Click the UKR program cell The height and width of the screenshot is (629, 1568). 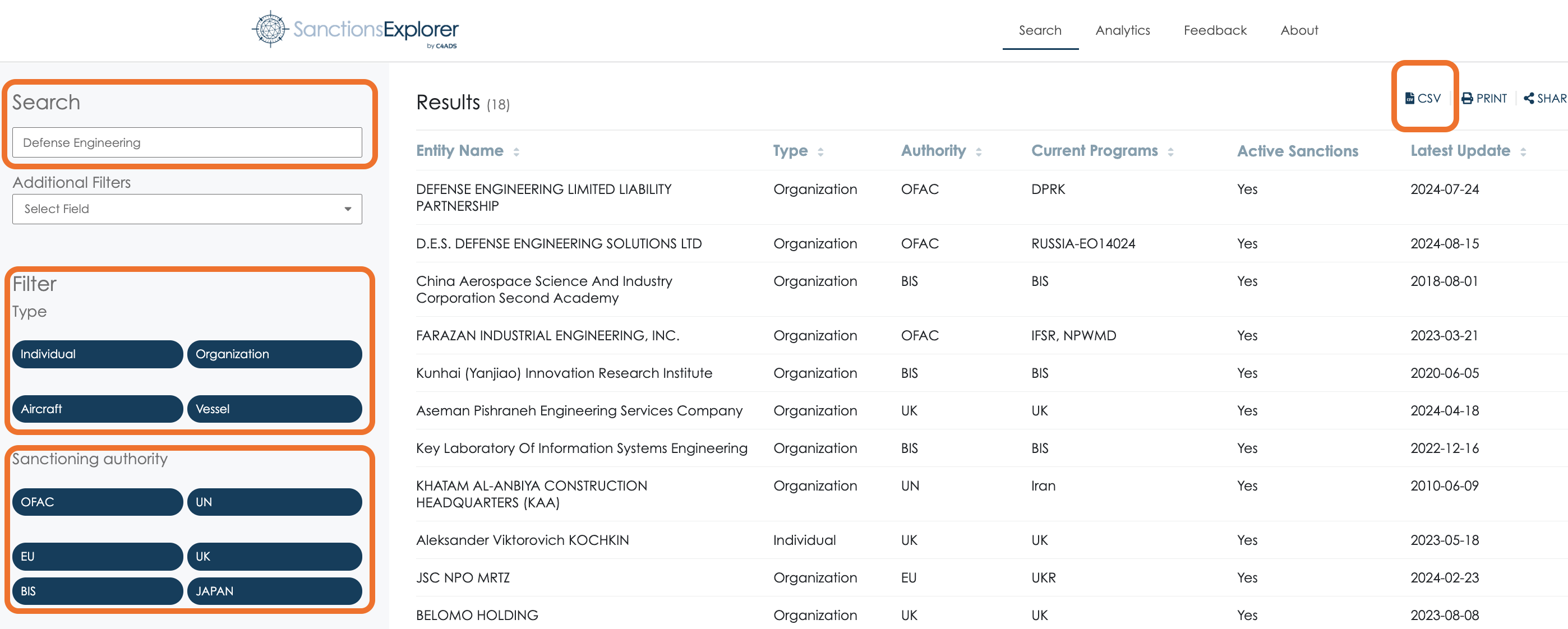[x=1043, y=578]
